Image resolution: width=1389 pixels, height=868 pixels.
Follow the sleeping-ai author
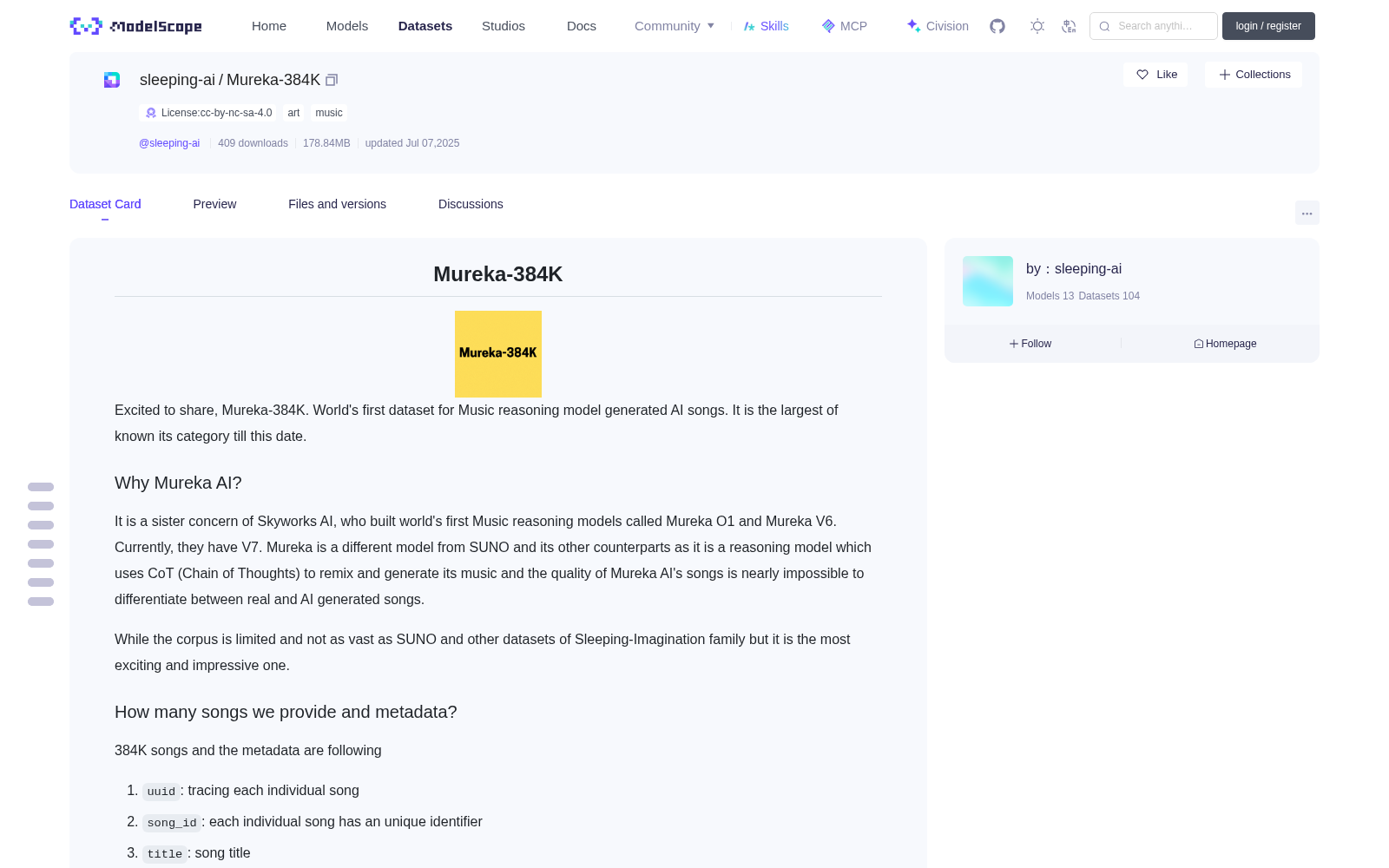[x=1030, y=344]
